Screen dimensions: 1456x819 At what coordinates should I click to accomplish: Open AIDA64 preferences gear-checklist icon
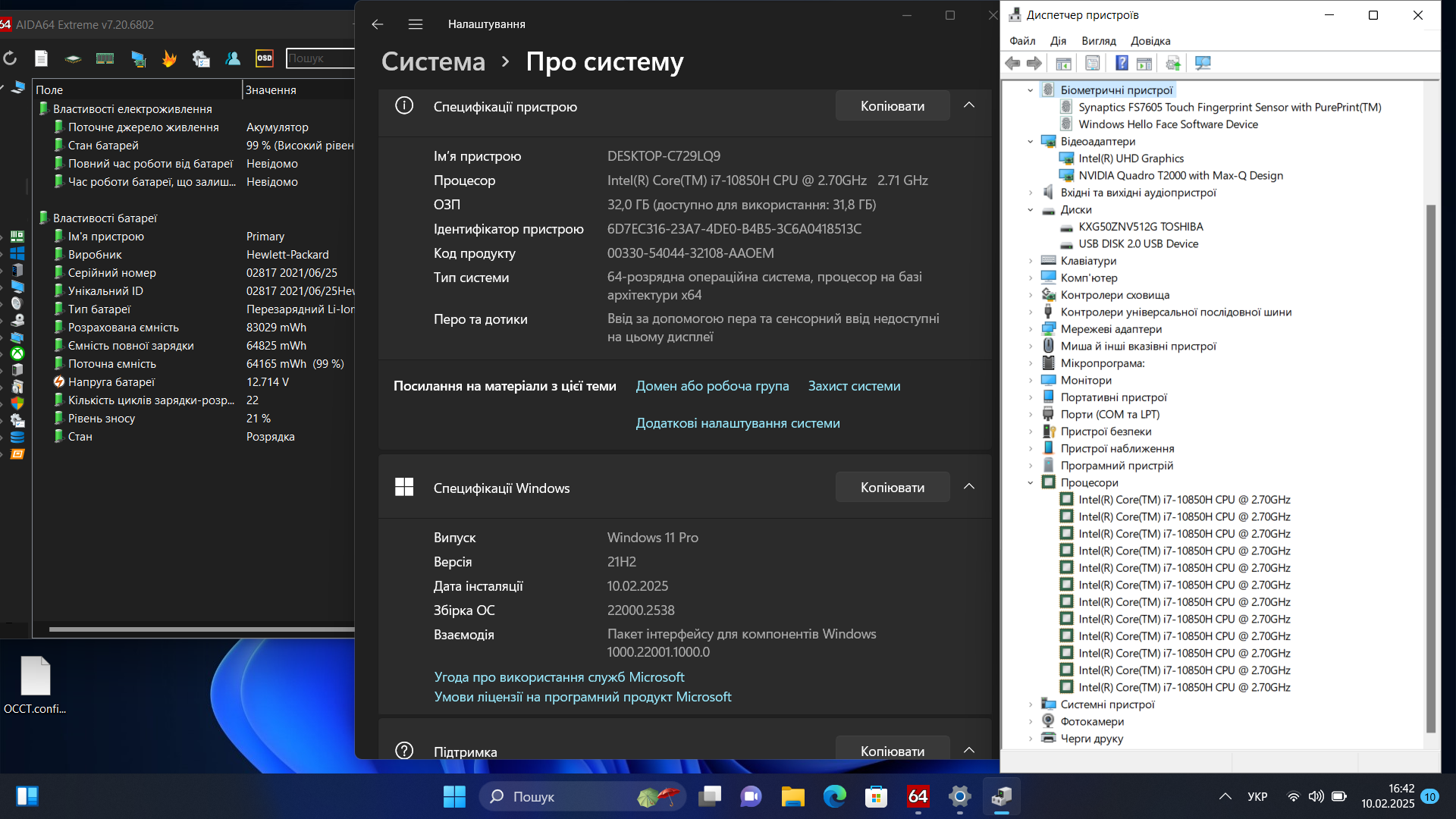(201, 58)
